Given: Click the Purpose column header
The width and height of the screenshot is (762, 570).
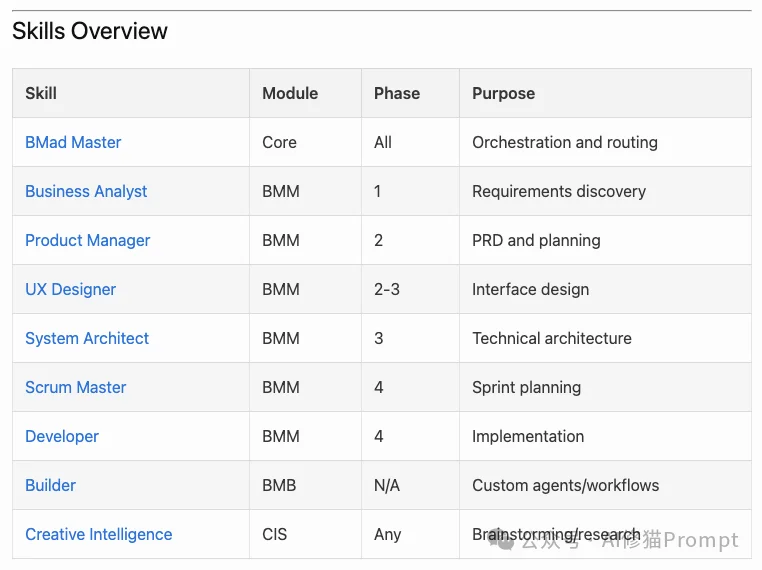Looking at the screenshot, I should point(503,93).
